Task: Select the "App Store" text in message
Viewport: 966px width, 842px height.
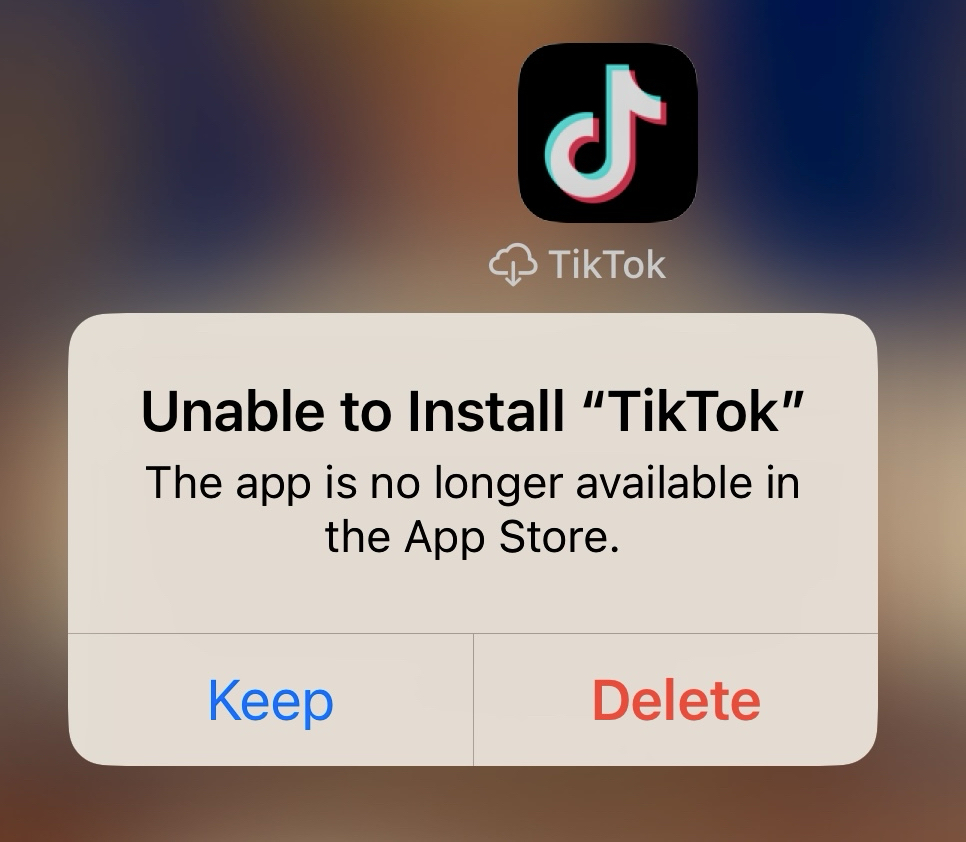Action: (511, 538)
